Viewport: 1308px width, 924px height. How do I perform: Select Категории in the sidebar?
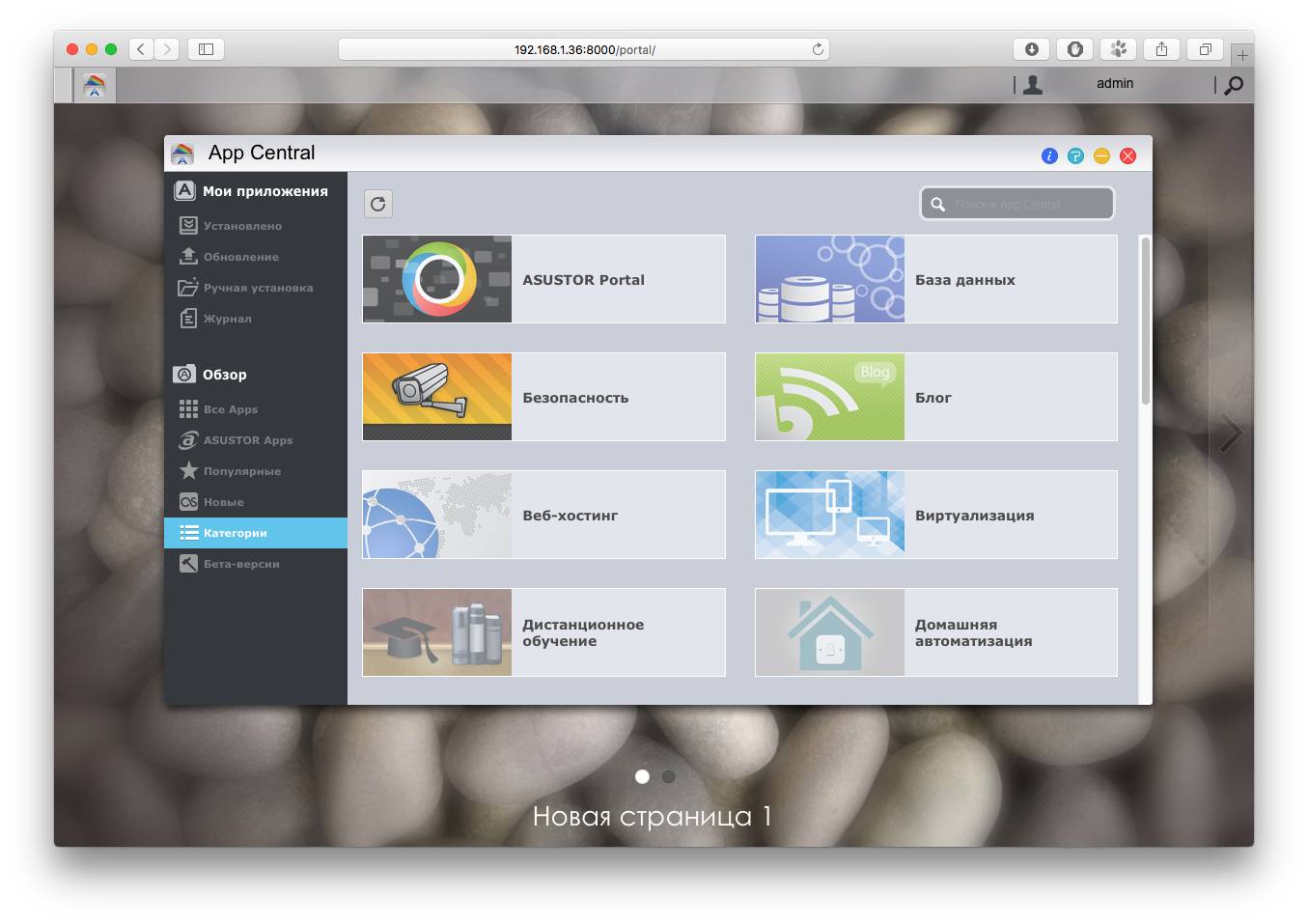[256, 533]
